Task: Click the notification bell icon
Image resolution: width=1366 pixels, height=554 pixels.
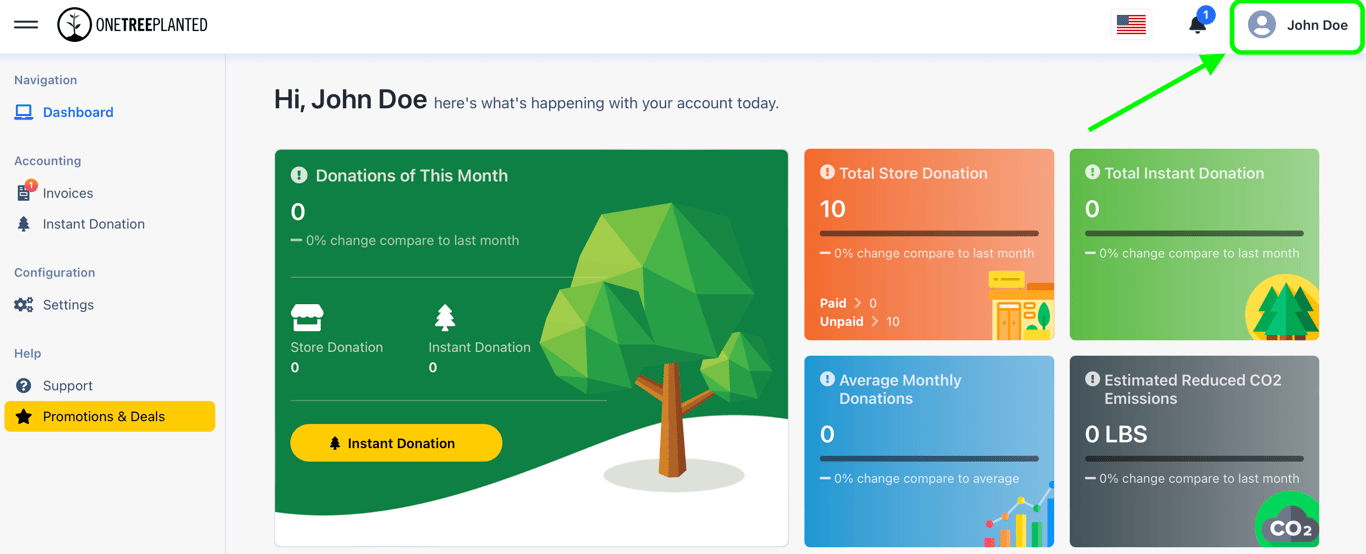Action: (1197, 25)
